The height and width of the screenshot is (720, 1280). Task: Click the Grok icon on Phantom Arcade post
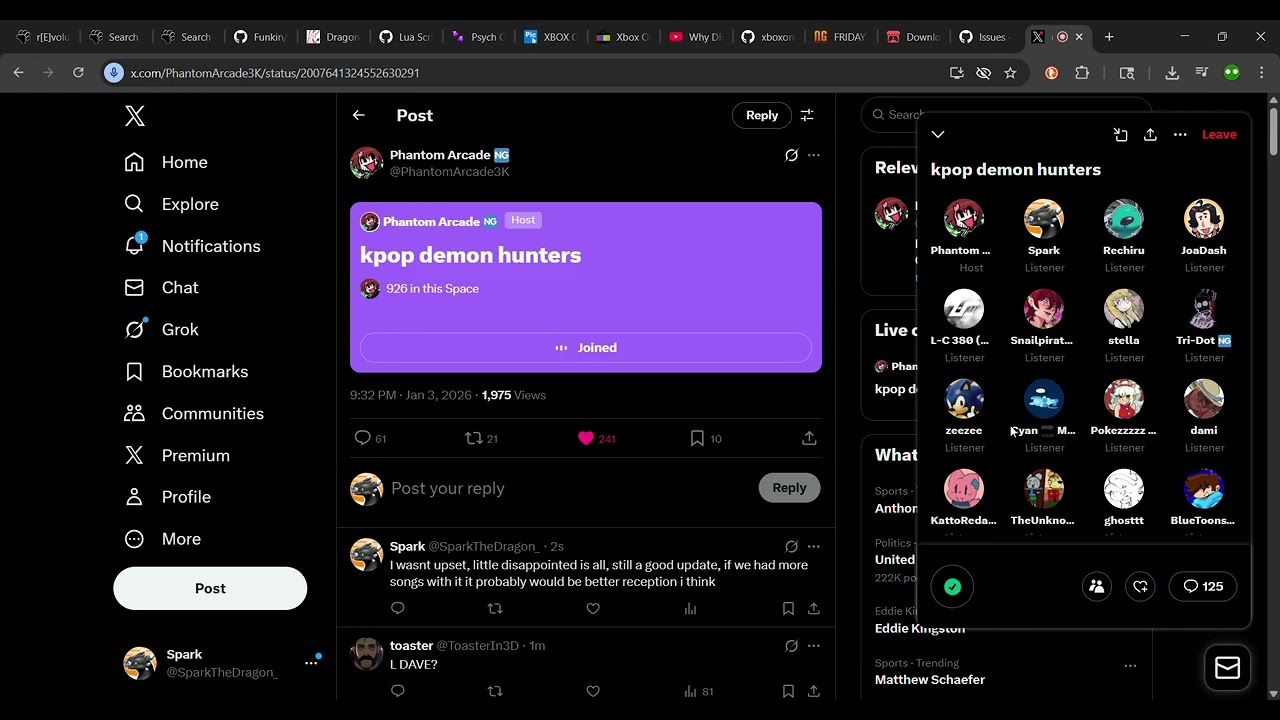pos(791,156)
